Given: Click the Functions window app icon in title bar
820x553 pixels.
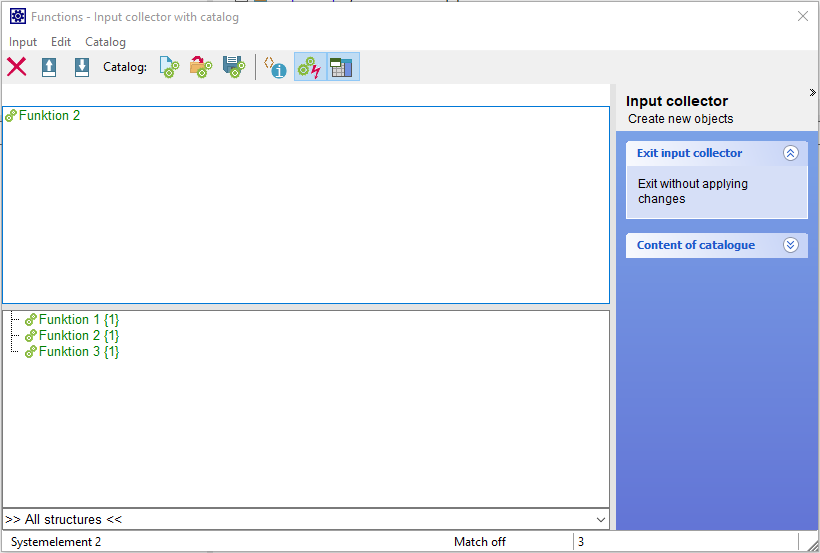Looking at the screenshot, I should (x=18, y=17).
